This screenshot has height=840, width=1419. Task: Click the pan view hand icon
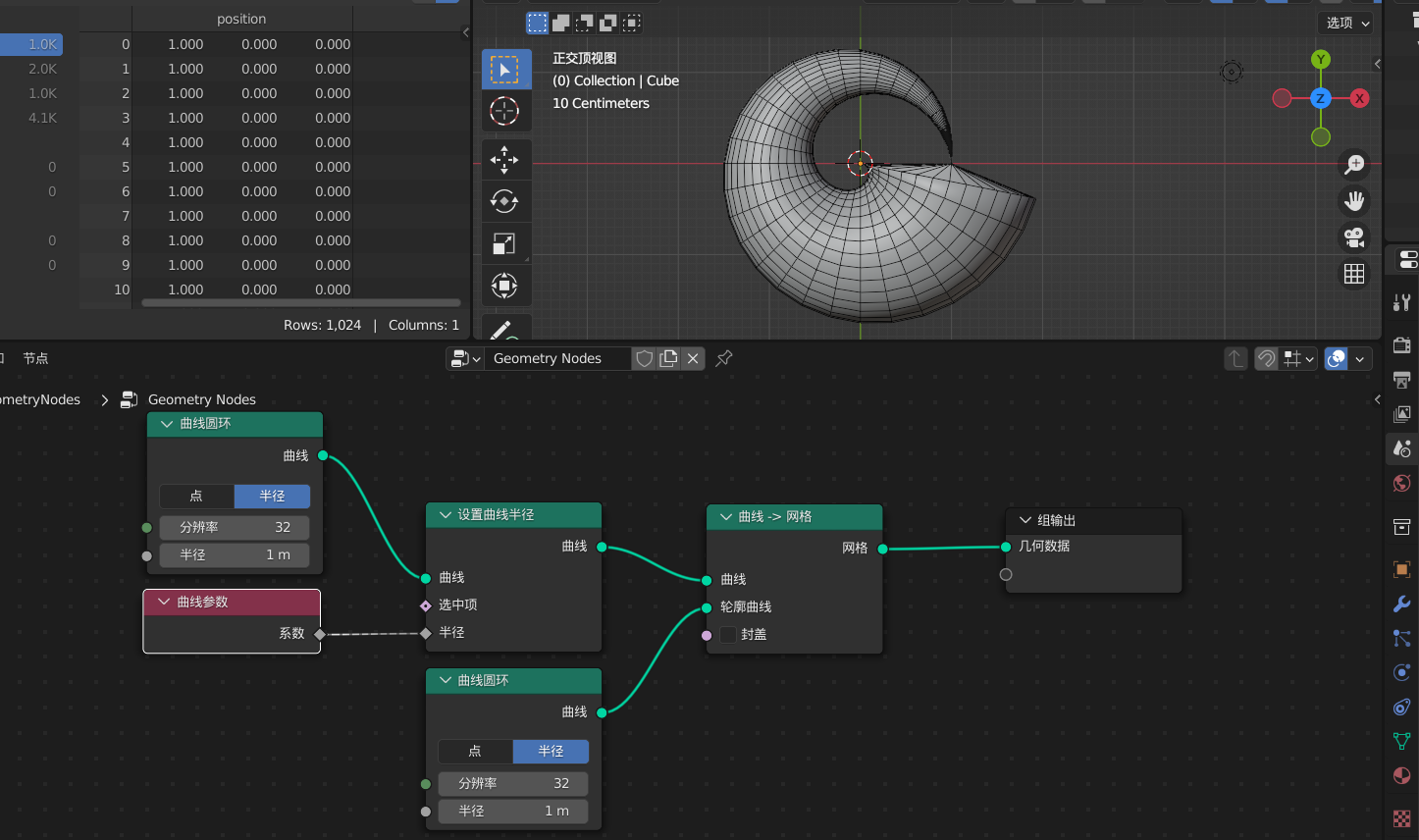(x=1354, y=201)
